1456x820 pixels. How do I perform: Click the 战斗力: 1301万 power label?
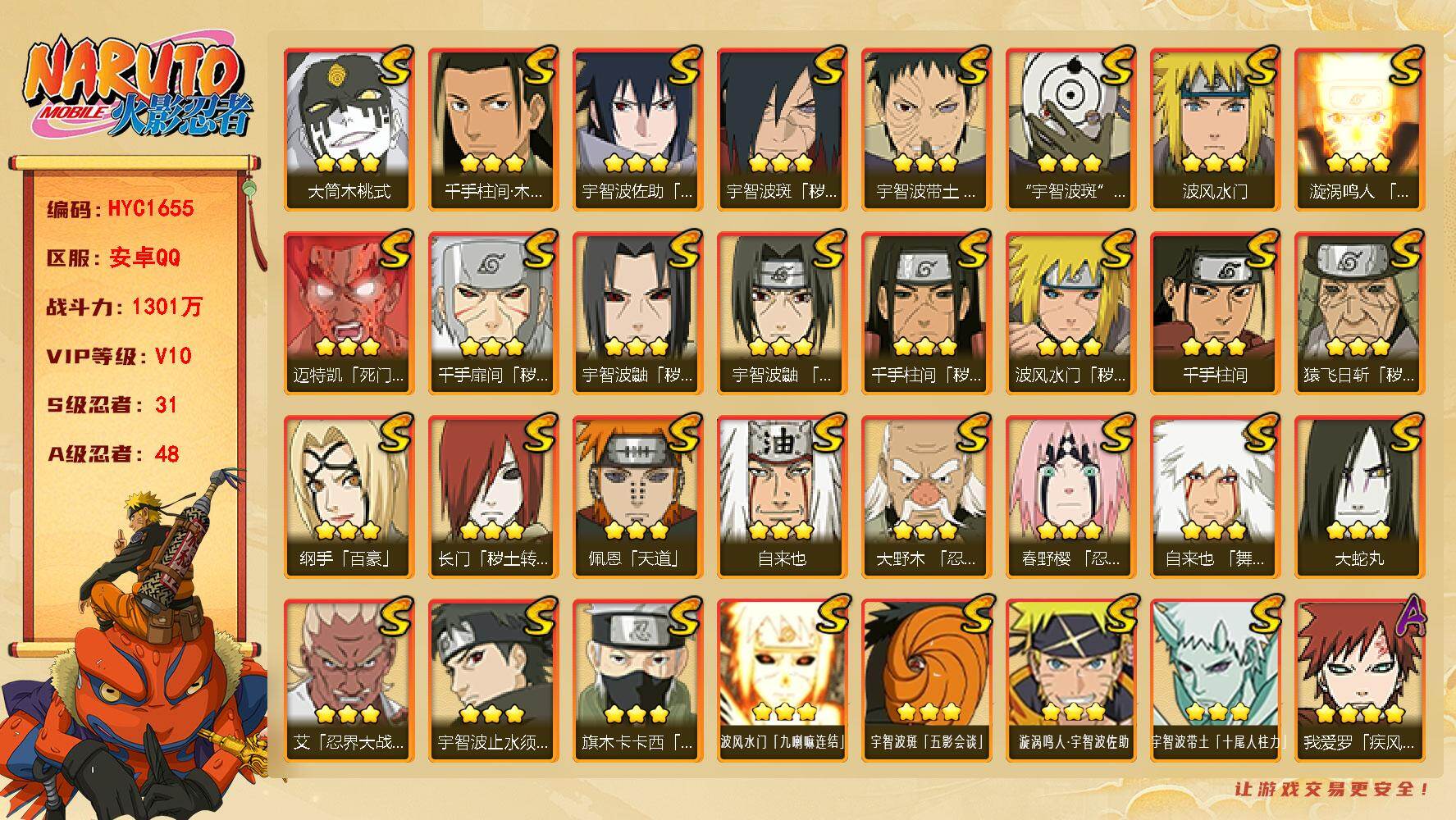point(124,307)
